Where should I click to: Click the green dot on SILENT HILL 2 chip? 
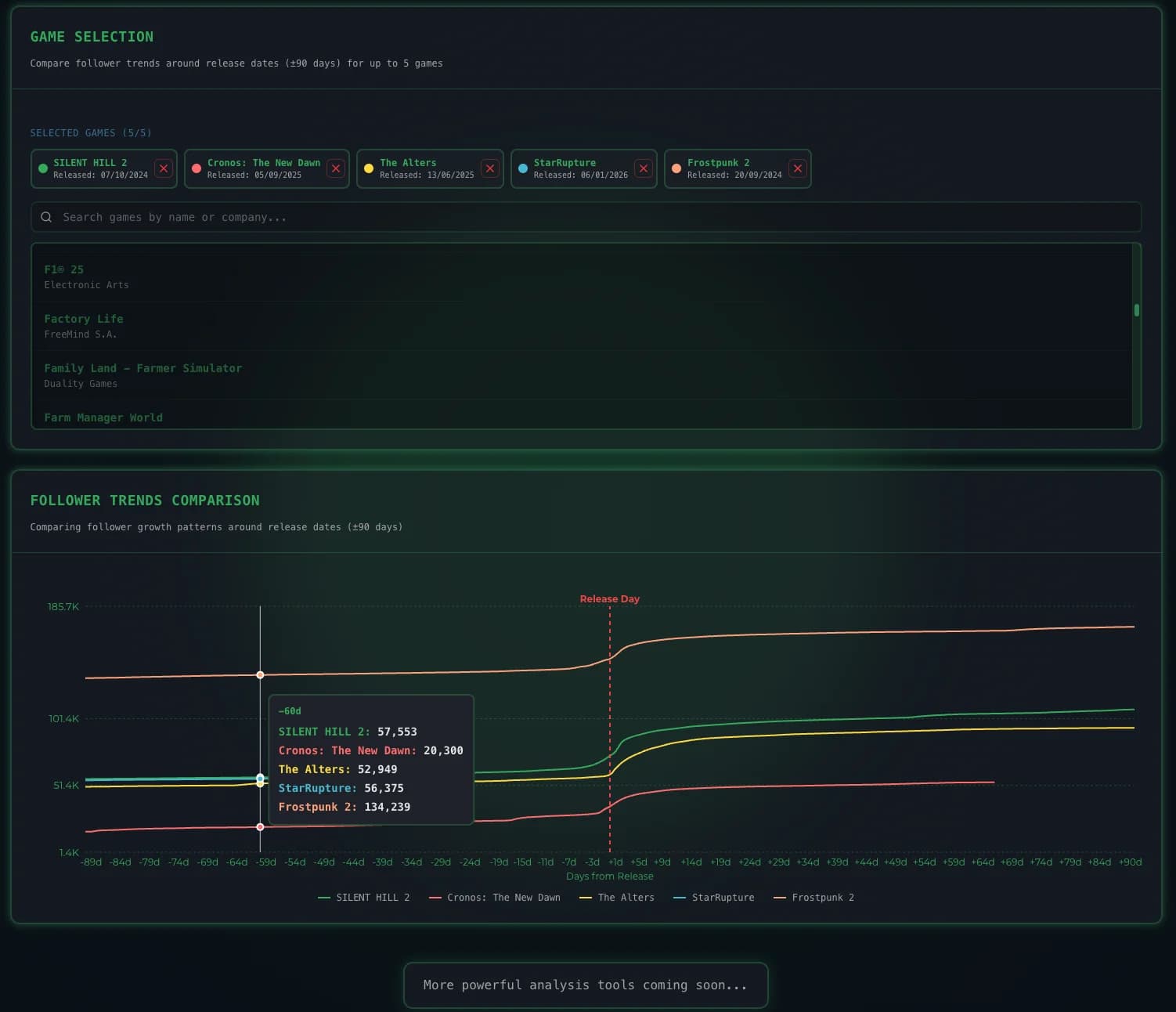[x=43, y=168]
